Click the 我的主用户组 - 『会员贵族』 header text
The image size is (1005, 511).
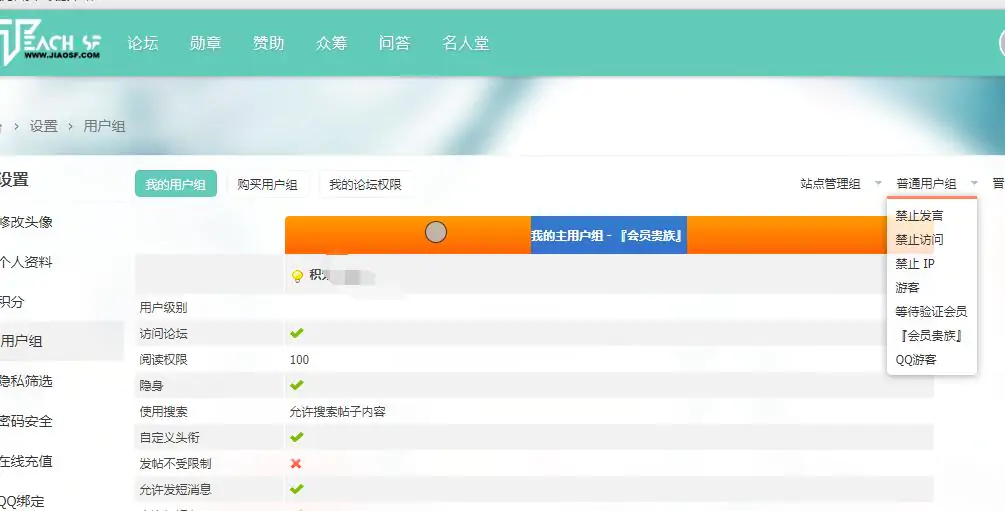pyautogui.click(x=606, y=235)
